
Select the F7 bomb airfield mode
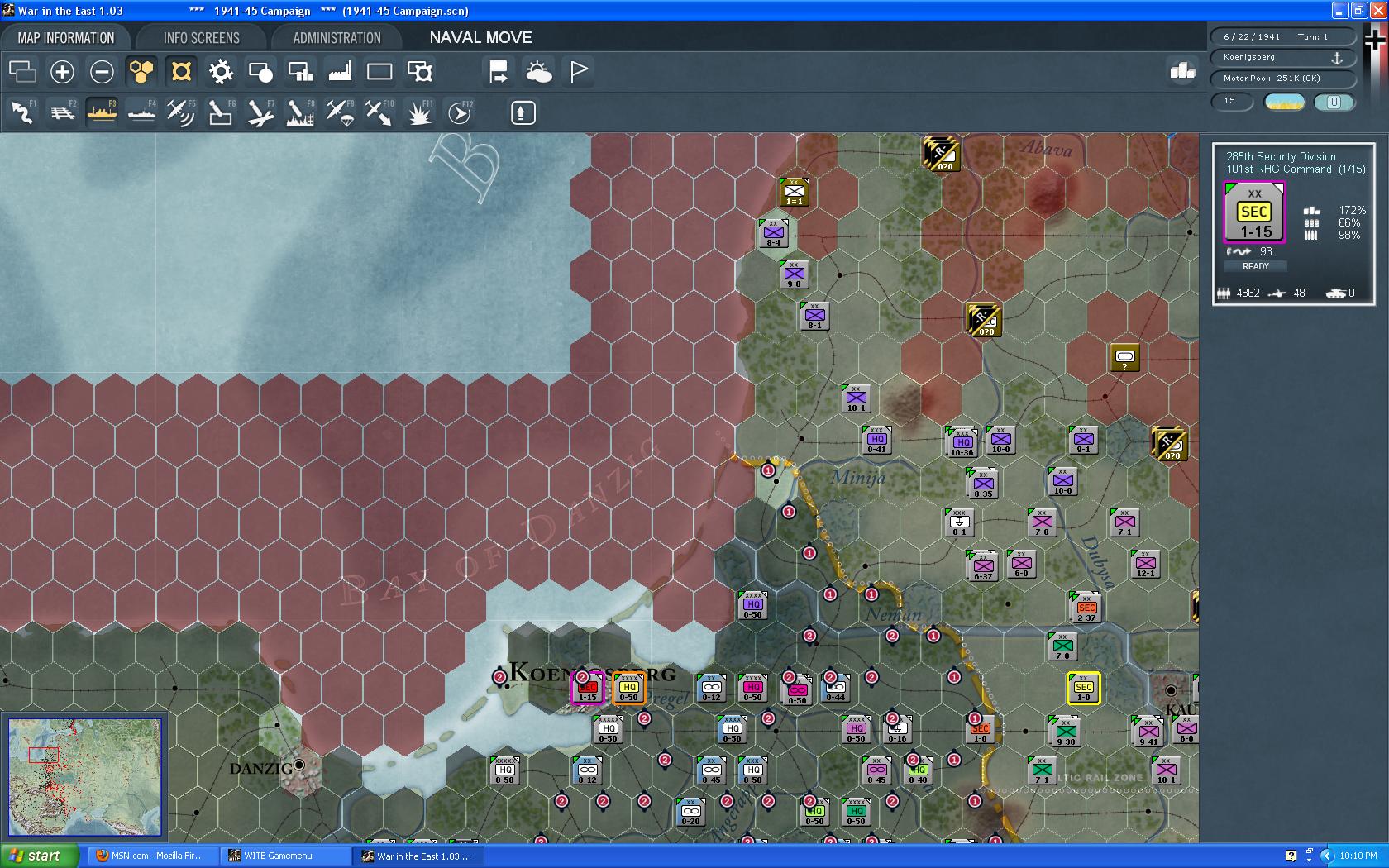pyautogui.click(x=260, y=112)
